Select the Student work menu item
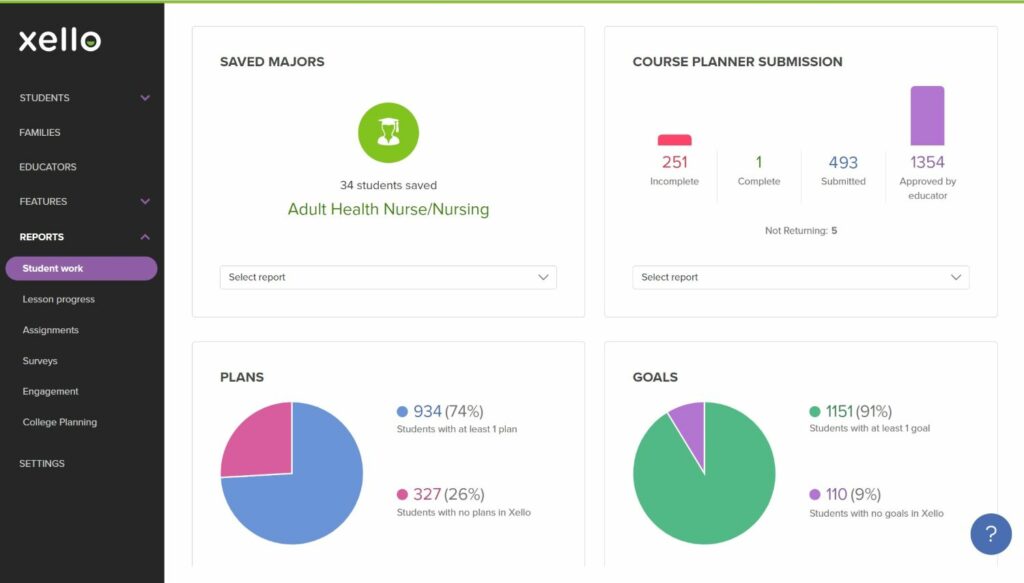The width and height of the screenshot is (1024, 583). 82,268
